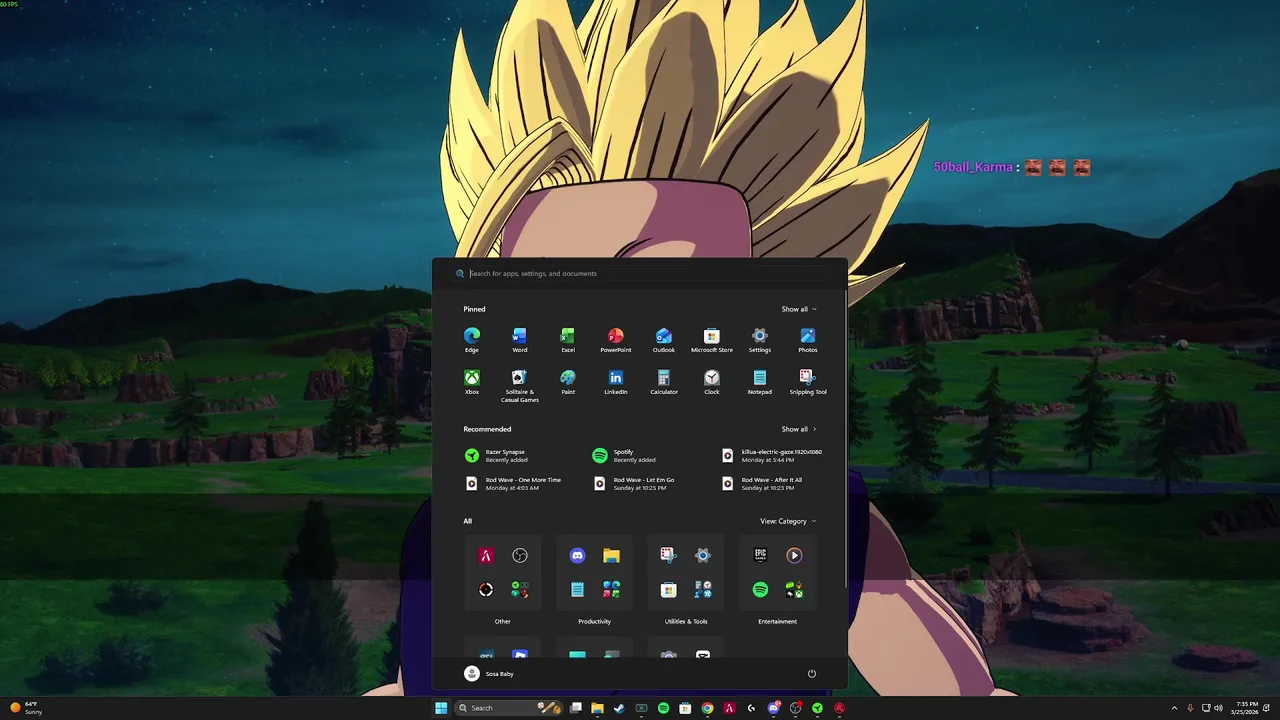Screen dimensions: 1280x720
Task: Open Steam from the taskbar
Action: pyautogui.click(x=619, y=708)
